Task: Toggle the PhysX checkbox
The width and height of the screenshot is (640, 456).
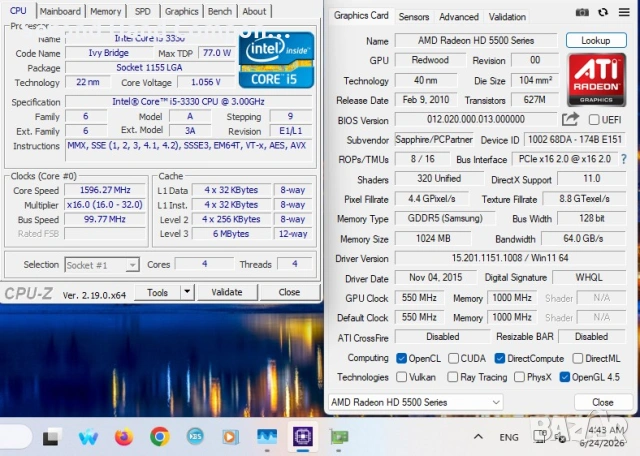Action: pyautogui.click(x=519, y=377)
